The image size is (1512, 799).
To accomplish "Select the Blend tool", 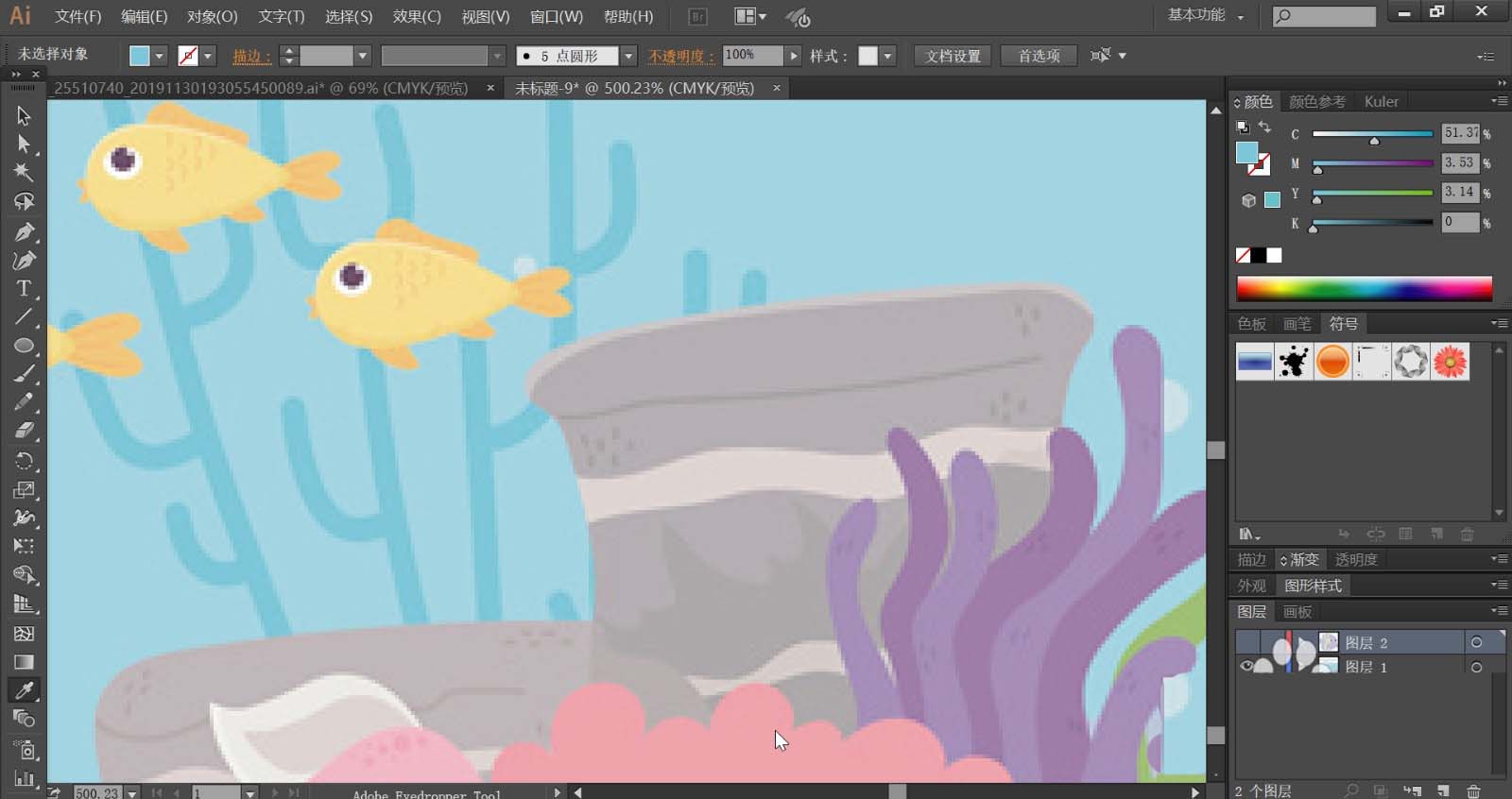I will (24, 719).
